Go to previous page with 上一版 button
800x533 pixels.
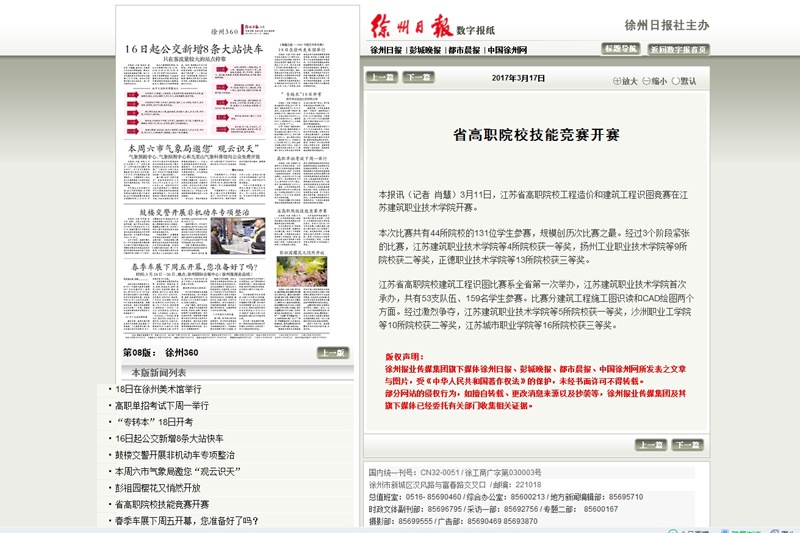click(333, 353)
